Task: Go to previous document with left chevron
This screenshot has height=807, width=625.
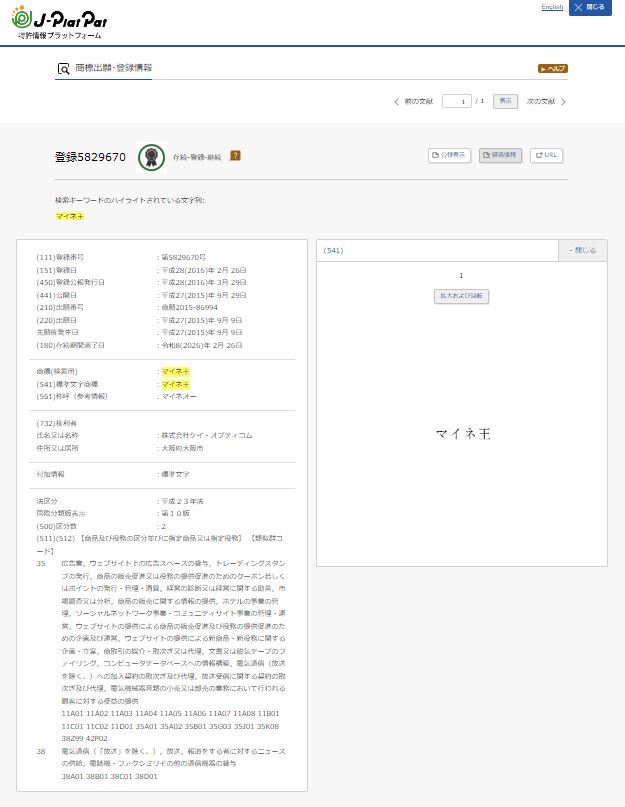Action: (397, 102)
